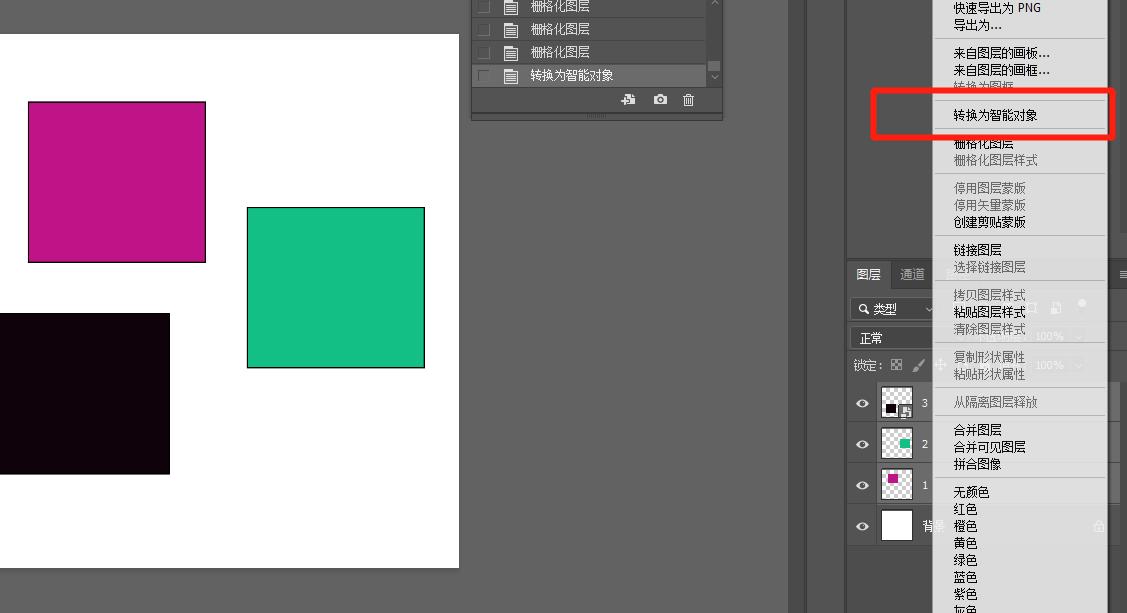Select layer 1 thumbnail with magenta square

(897, 484)
